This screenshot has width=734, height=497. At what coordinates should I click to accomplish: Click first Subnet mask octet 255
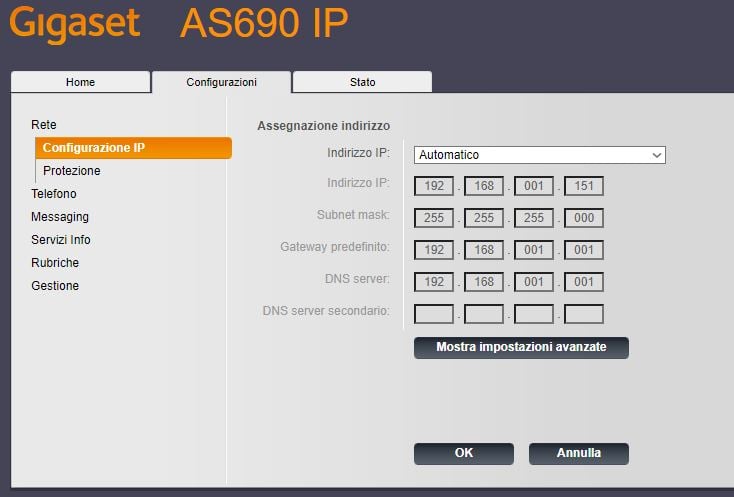pos(434,218)
